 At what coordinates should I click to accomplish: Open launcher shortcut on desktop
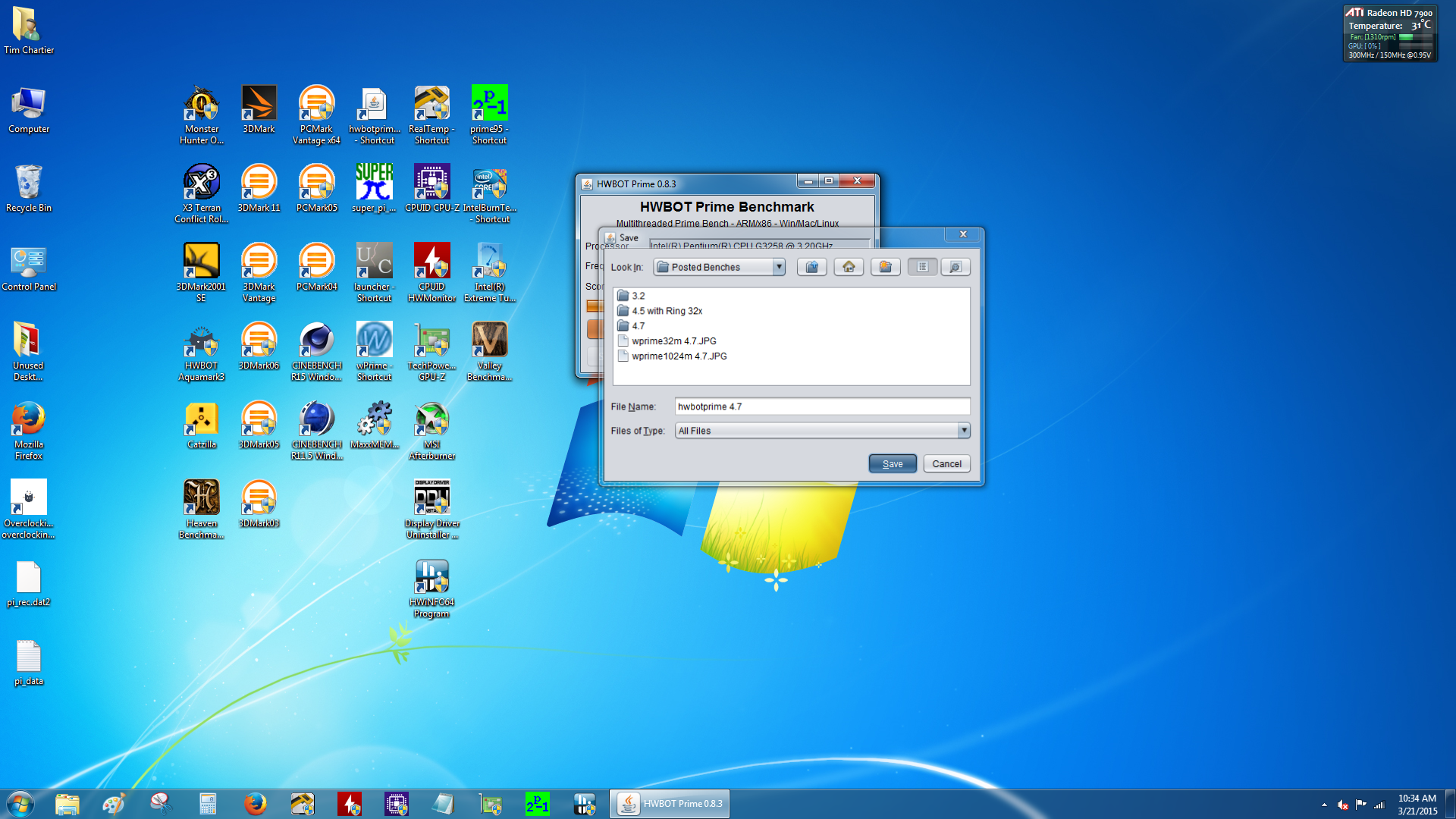click(x=374, y=273)
